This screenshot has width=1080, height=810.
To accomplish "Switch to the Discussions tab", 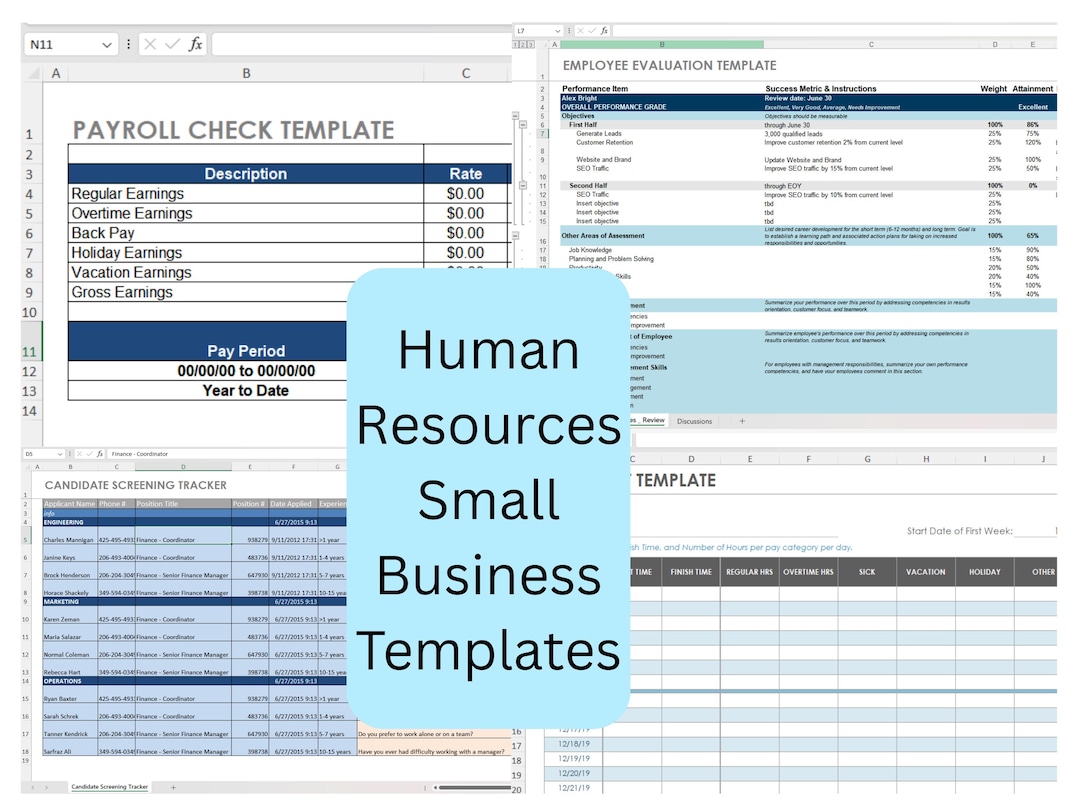I will pyautogui.click(x=693, y=421).
